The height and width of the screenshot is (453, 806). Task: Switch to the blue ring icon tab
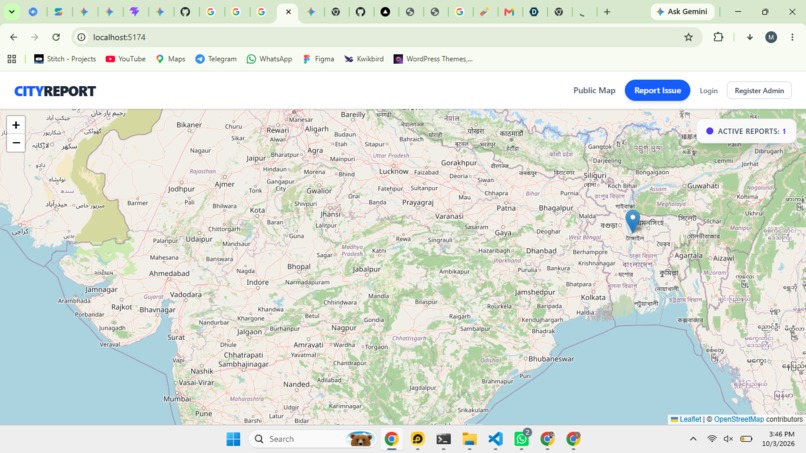click(33, 11)
